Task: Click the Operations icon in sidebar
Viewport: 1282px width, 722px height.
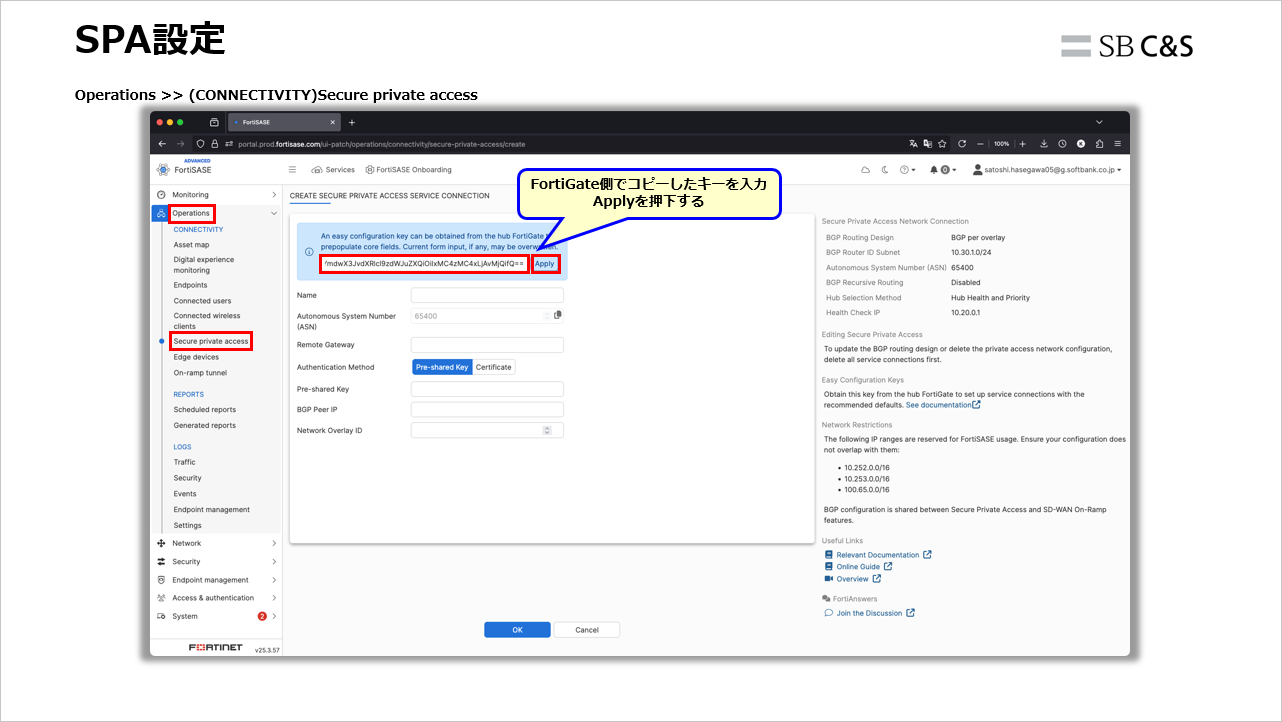Action: coord(161,213)
